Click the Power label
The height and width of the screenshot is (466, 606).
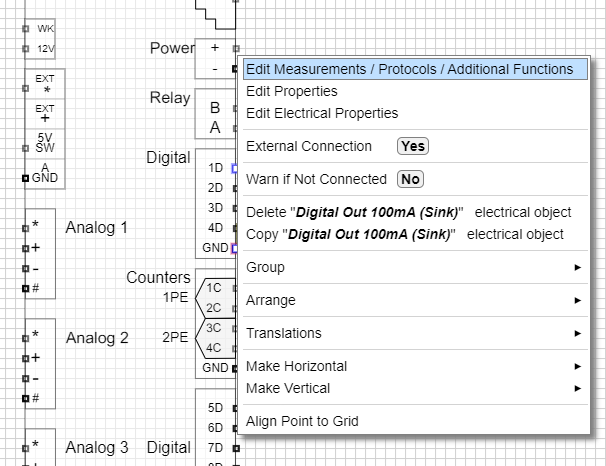[172, 48]
